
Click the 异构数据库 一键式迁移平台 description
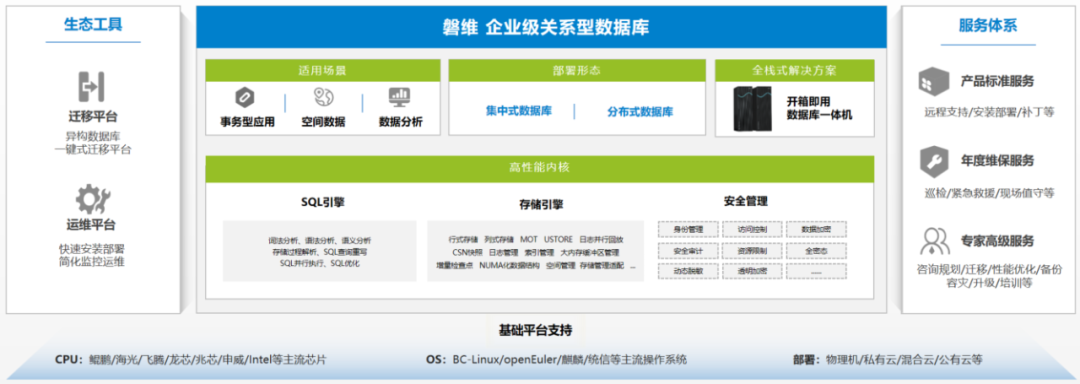tap(92, 142)
